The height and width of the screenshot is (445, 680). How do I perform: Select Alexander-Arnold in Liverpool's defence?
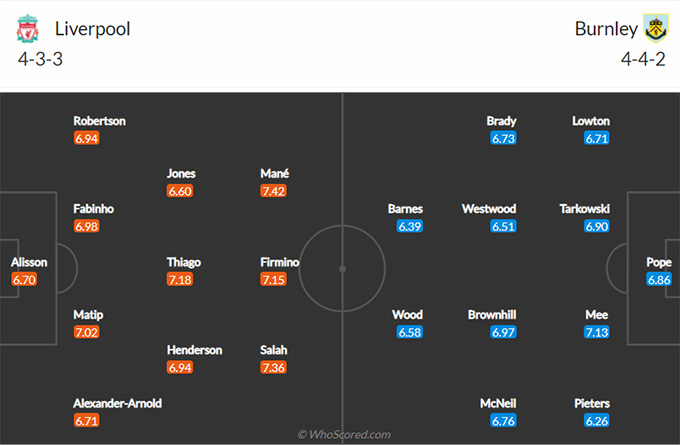point(117,403)
